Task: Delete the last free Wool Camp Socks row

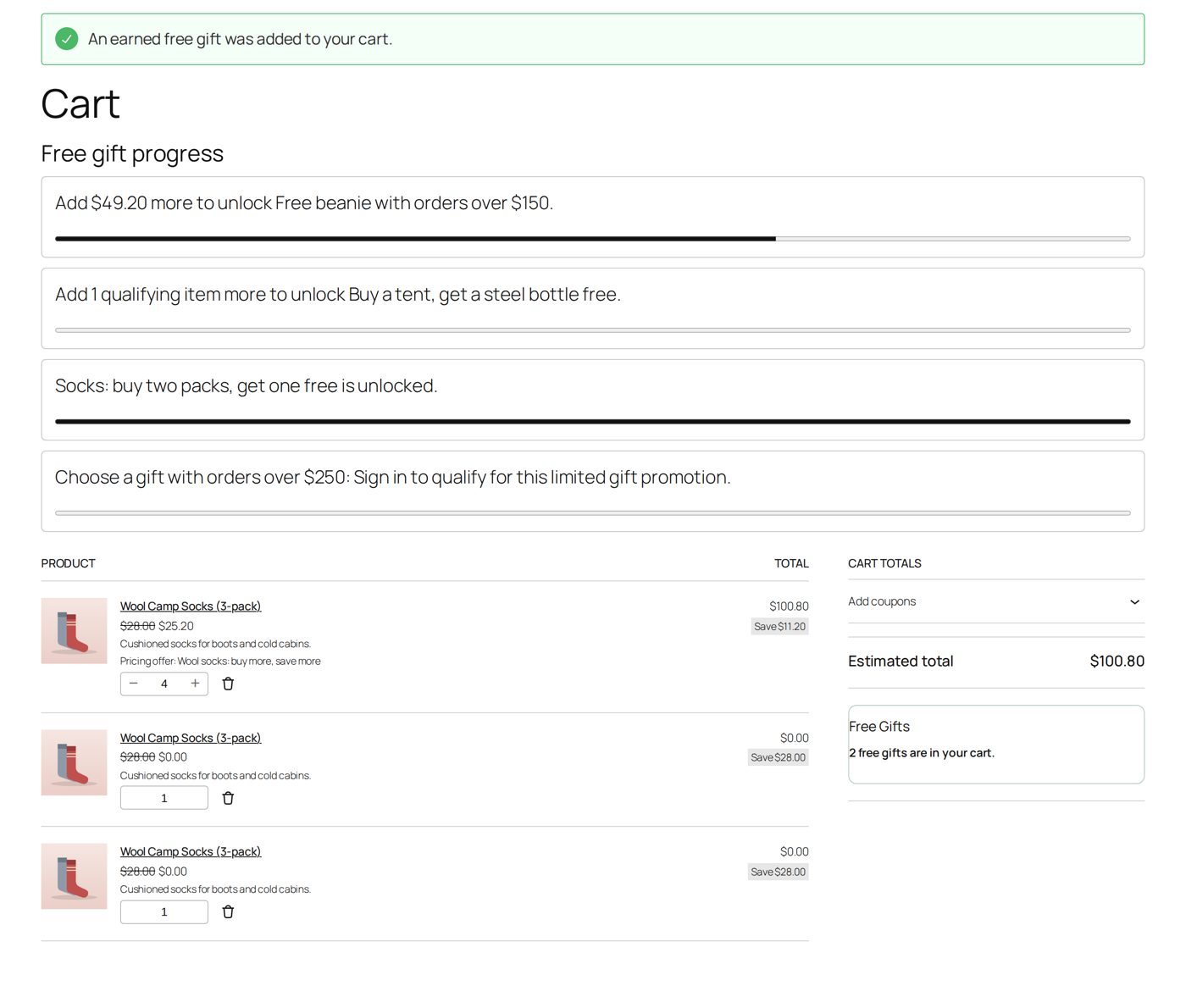Action: [x=228, y=912]
